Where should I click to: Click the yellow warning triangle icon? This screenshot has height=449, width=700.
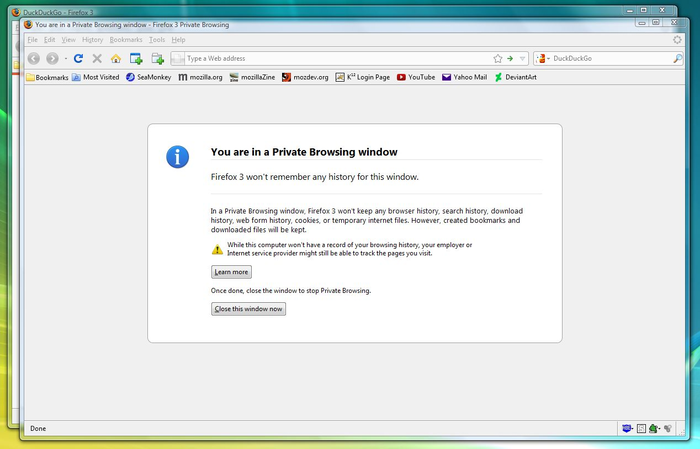click(x=217, y=249)
